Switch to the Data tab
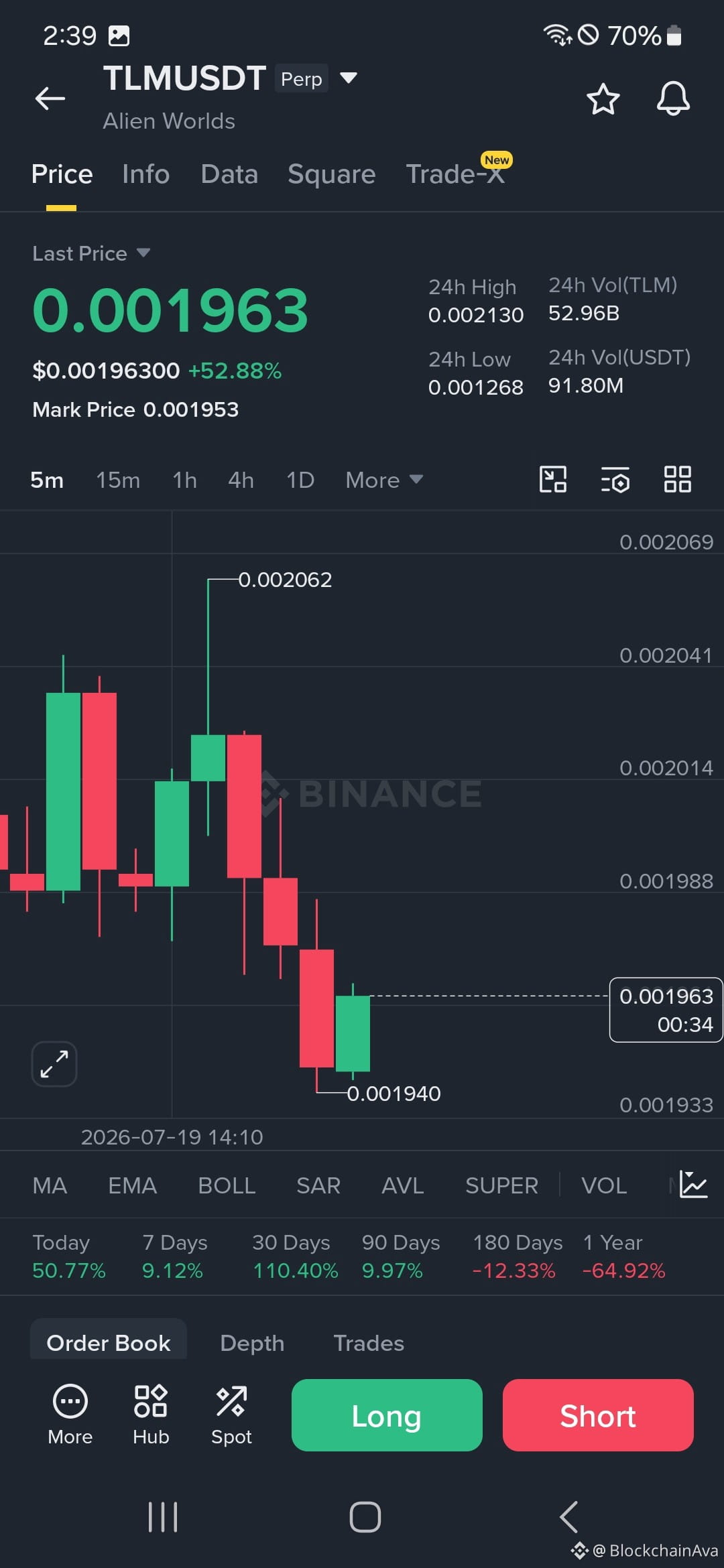The width and height of the screenshot is (724, 1568). 229,174
